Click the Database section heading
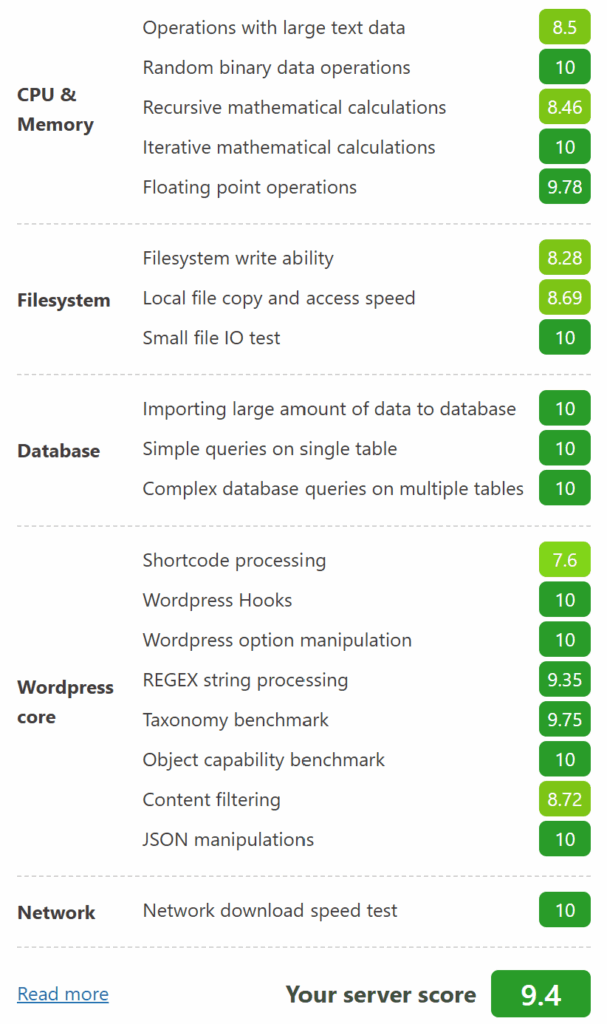This screenshot has height=1024, width=607. tap(59, 451)
